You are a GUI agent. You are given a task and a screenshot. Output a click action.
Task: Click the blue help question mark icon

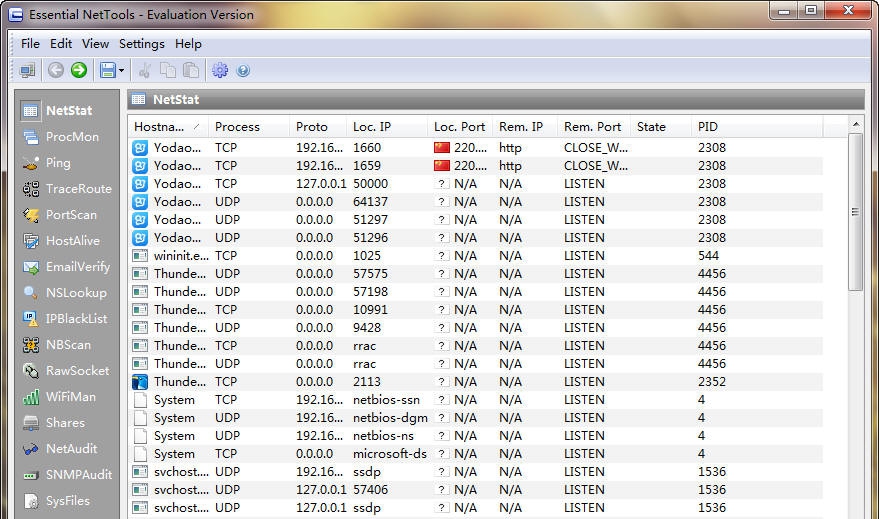point(243,70)
